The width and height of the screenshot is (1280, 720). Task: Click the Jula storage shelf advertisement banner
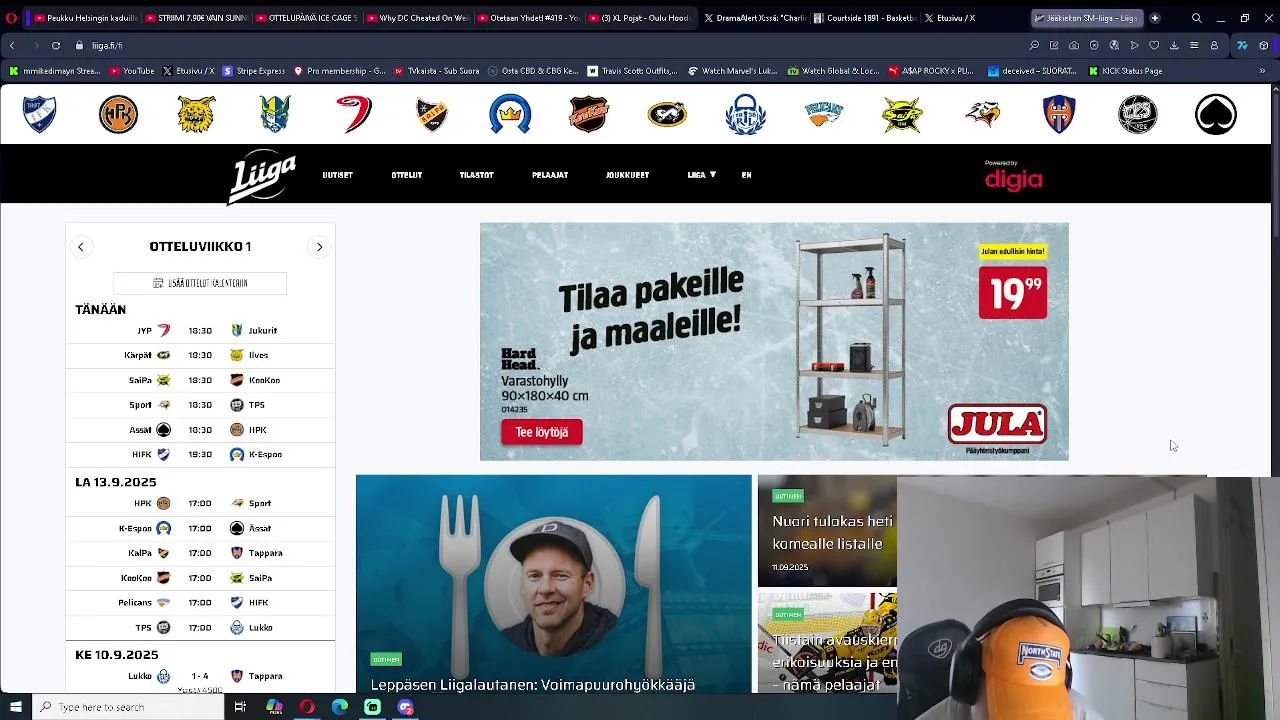(x=774, y=341)
